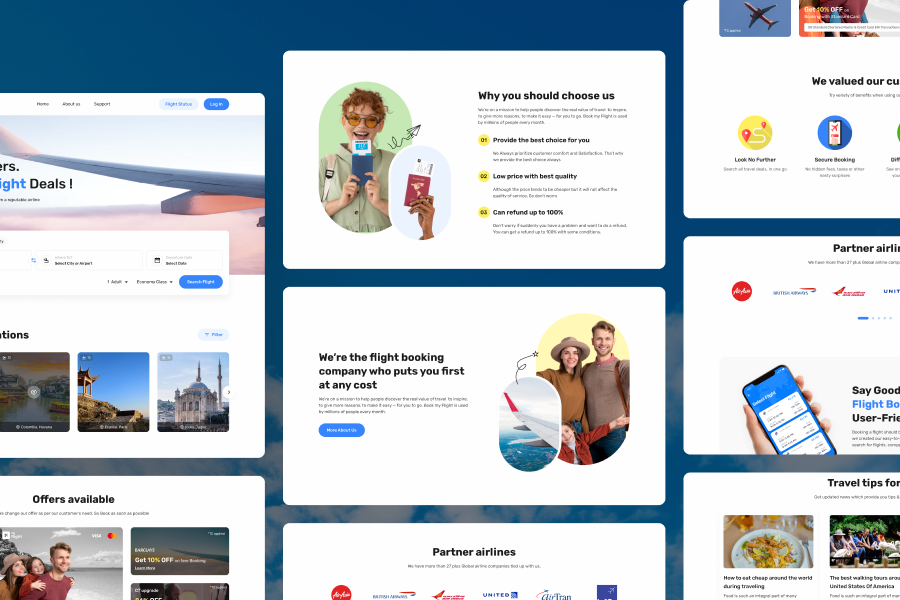Viewport: 900px width, 600px height.
Task: Click the yellow 03 badge
Action: [484, 212]
